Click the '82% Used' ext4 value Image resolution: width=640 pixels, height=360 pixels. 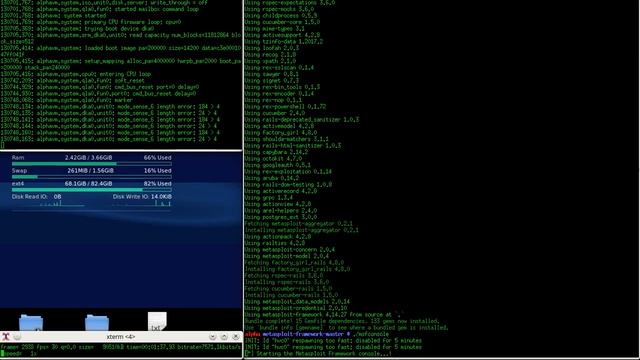pos(157,184)
